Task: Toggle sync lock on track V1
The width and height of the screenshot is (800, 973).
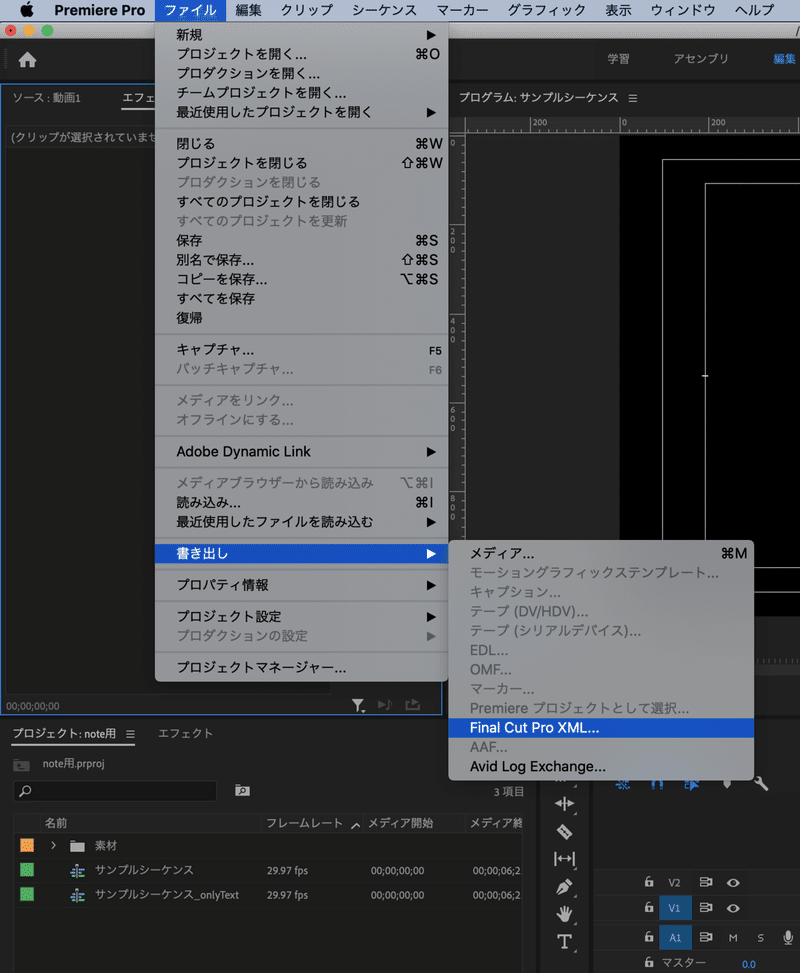Action: point(706,907)
